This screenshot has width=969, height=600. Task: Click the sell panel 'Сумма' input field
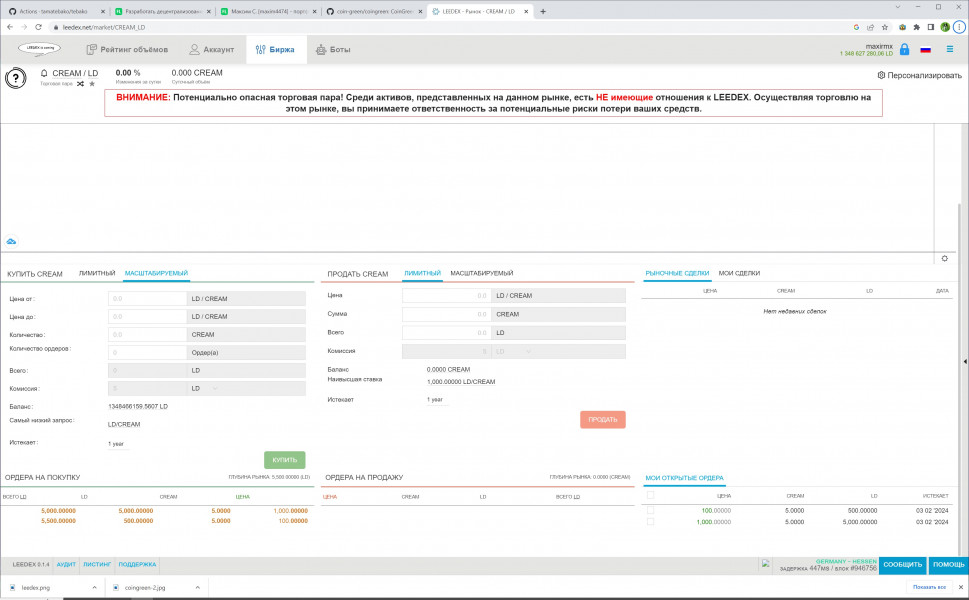(446, 314)
